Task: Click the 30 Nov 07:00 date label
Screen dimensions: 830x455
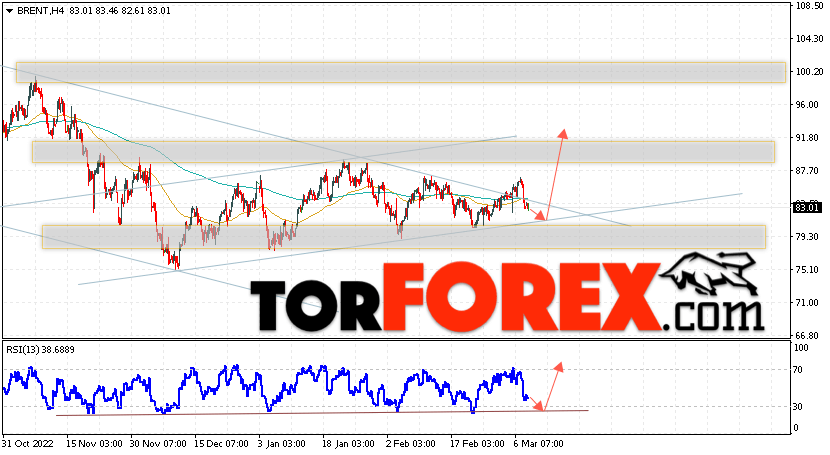Action: click(x=158, y=444)
